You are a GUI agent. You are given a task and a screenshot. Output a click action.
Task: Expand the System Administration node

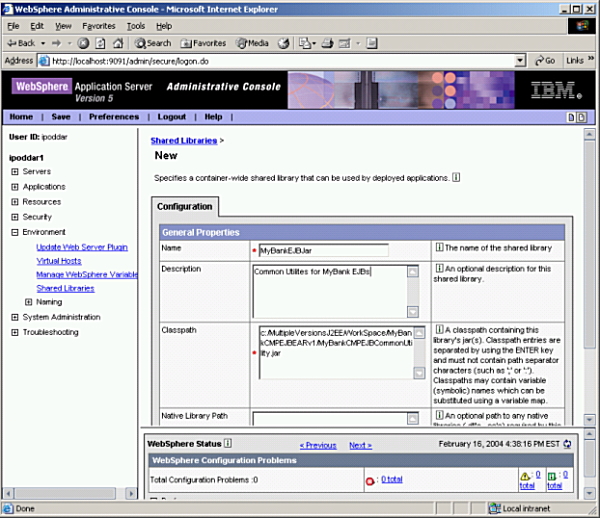[x=15, y=317]
